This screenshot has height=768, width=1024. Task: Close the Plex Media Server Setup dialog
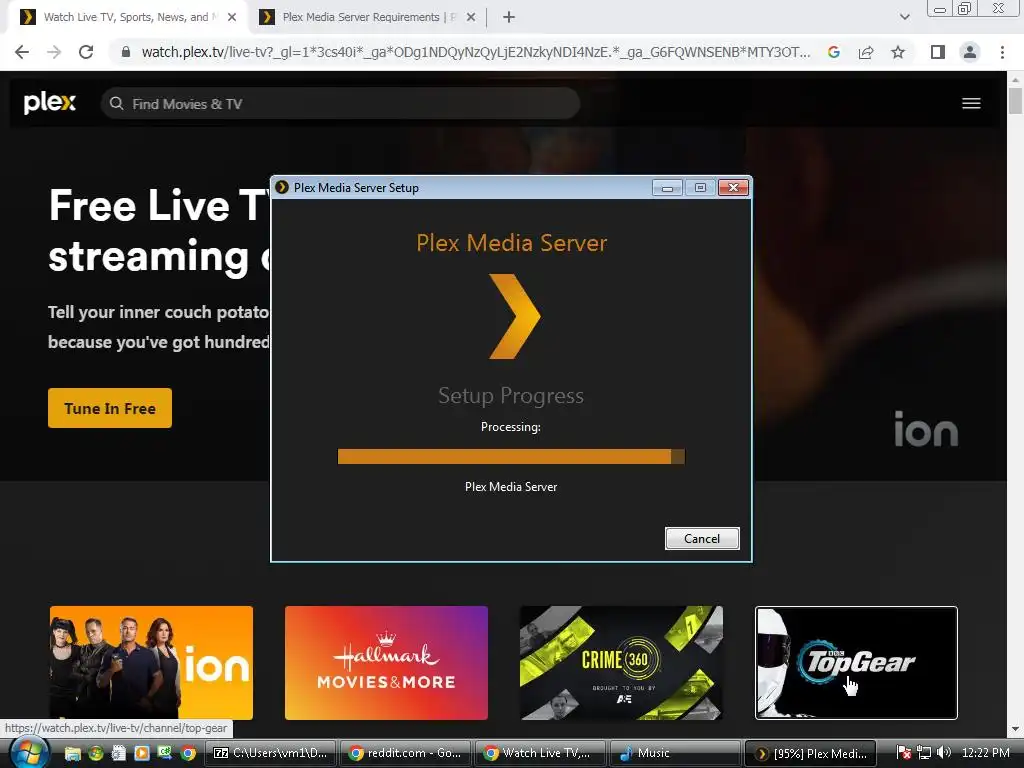point(733,188)
